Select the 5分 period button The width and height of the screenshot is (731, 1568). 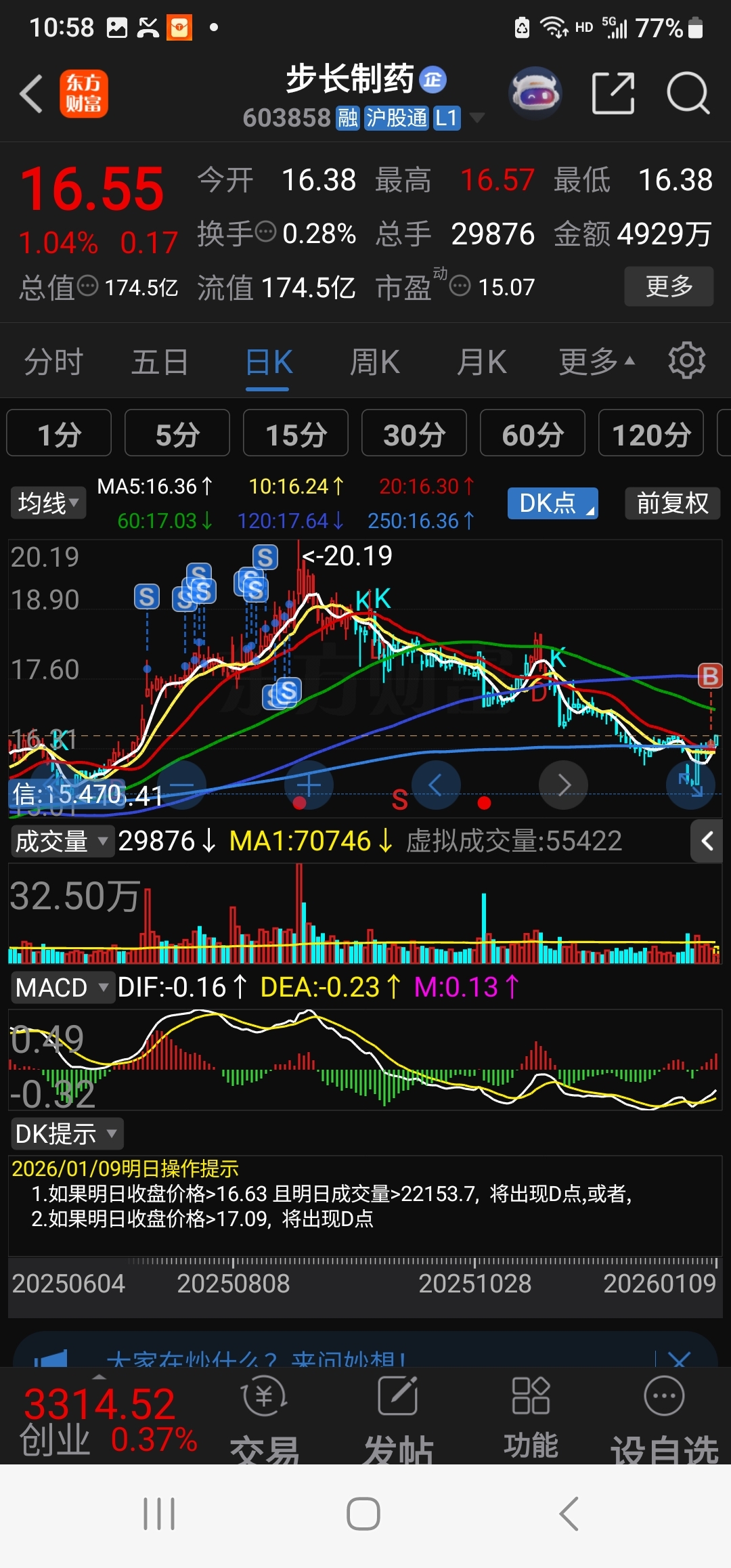(177, 433)
